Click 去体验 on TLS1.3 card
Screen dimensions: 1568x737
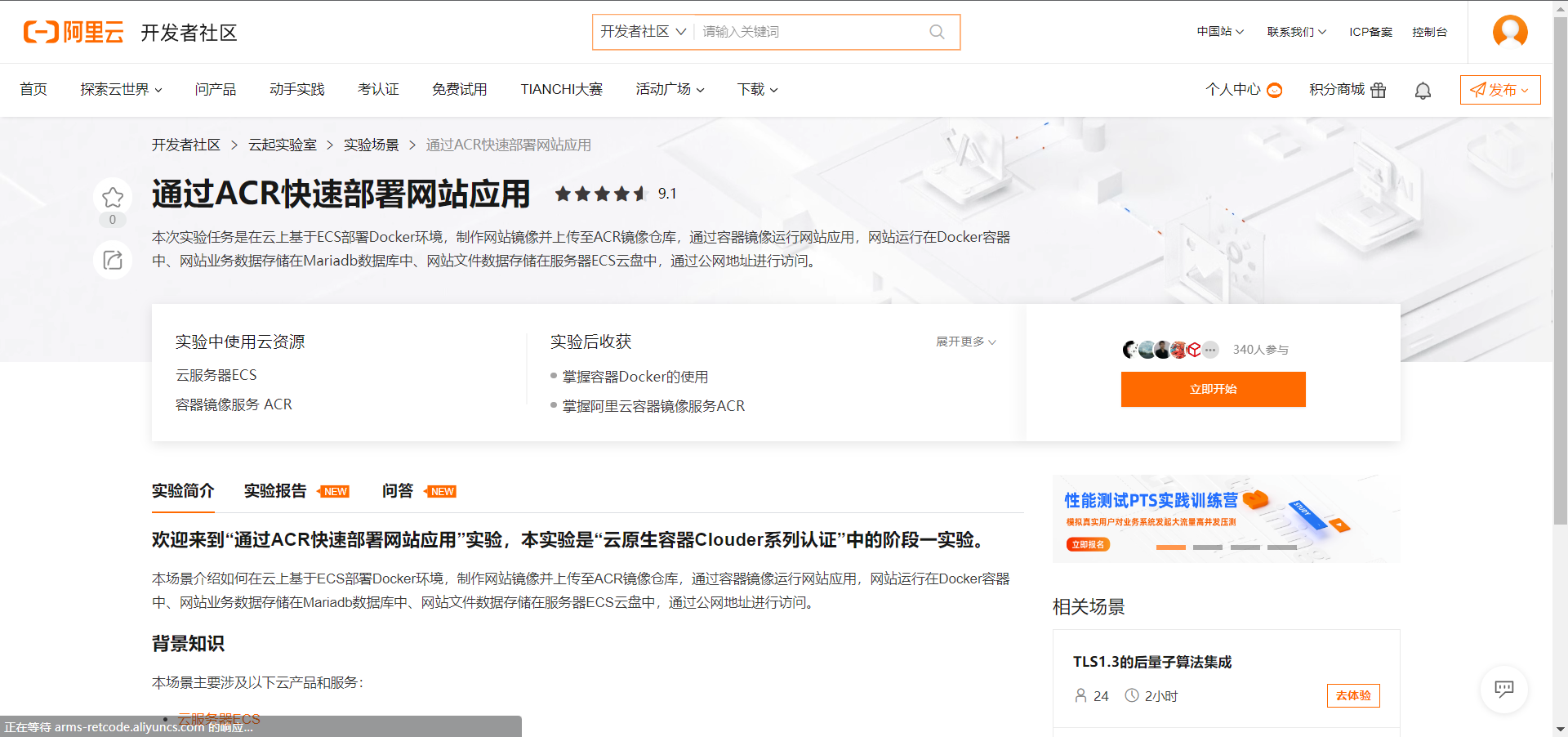pyautogui.click(x=1353, y=695)
